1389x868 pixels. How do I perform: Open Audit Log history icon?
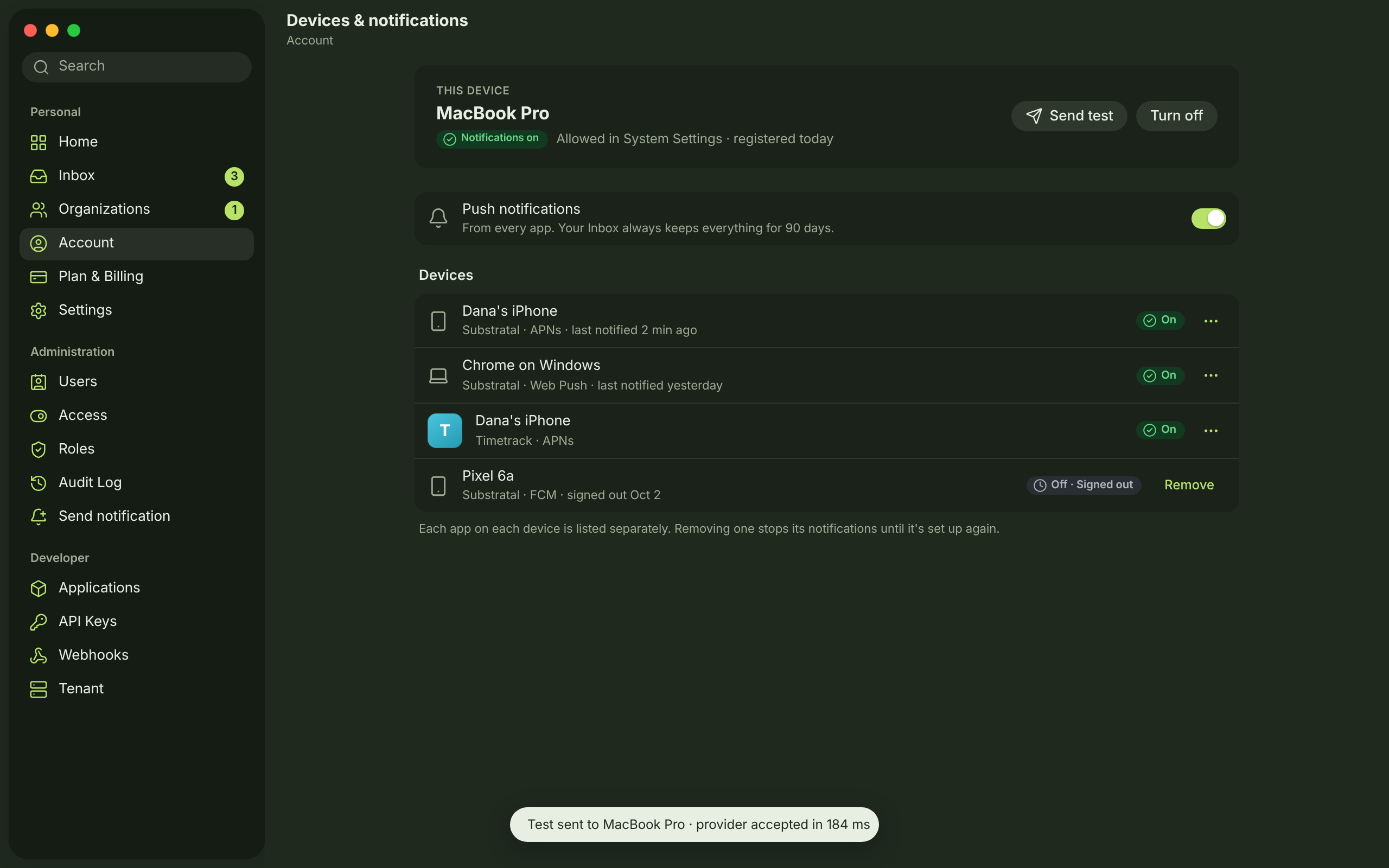pyautogui.click(x=39, y=483)
